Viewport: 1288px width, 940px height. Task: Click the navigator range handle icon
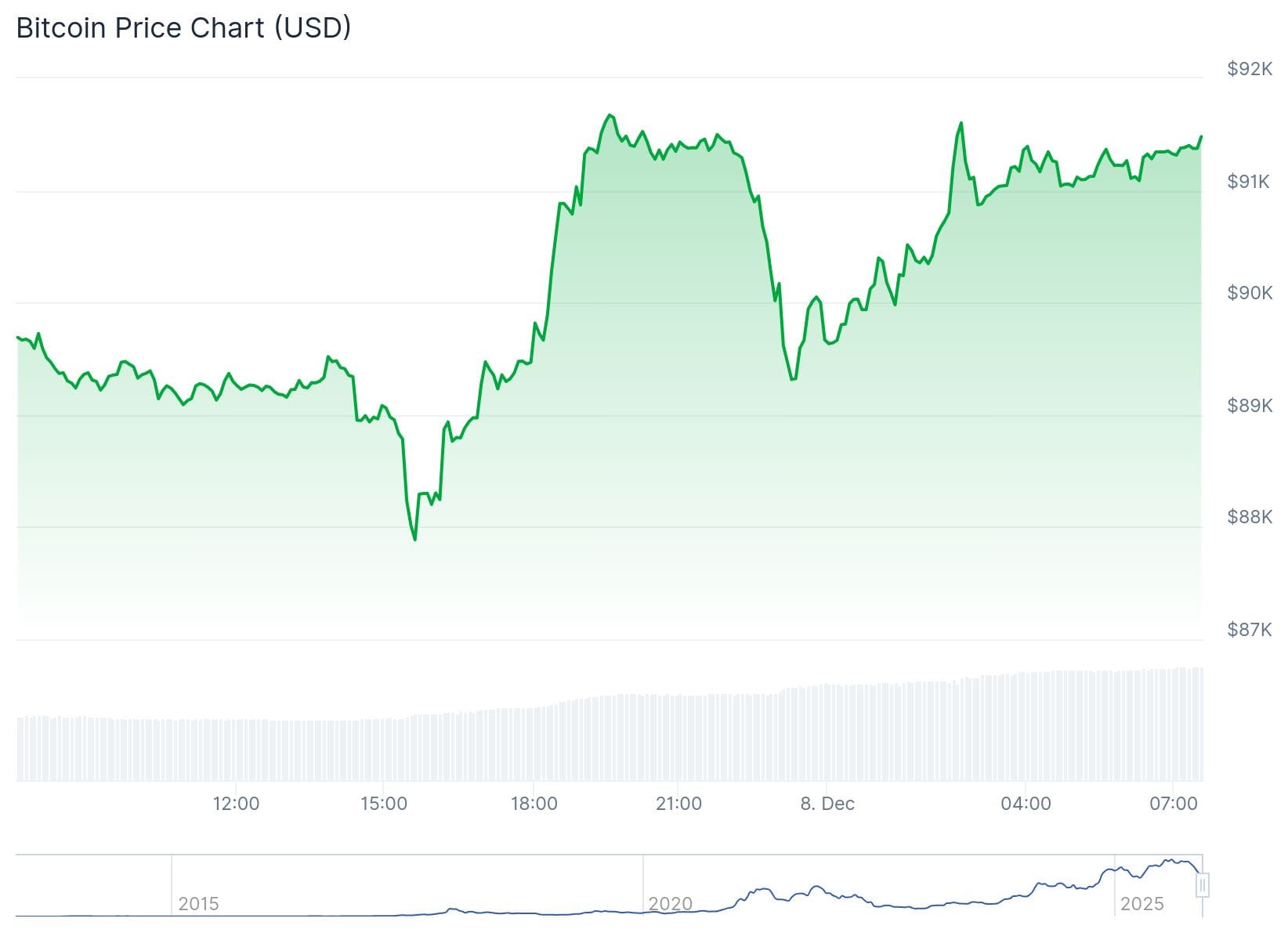(x=1203, y=885)
